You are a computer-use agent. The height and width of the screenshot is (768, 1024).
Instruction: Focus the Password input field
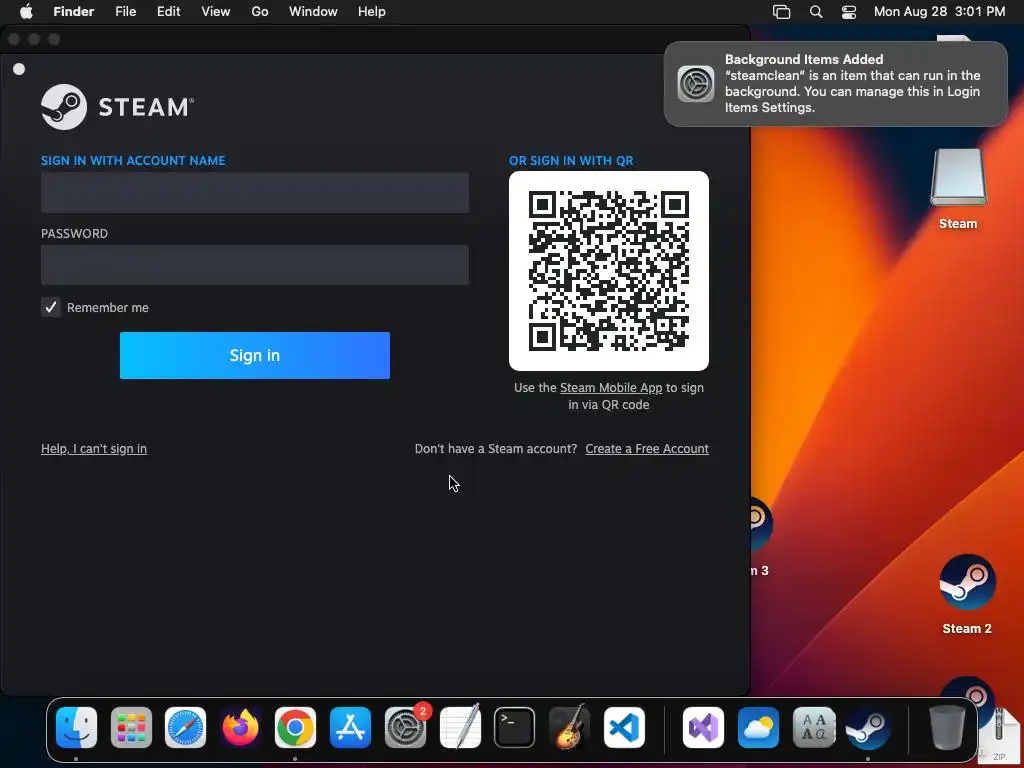point(255,265)
